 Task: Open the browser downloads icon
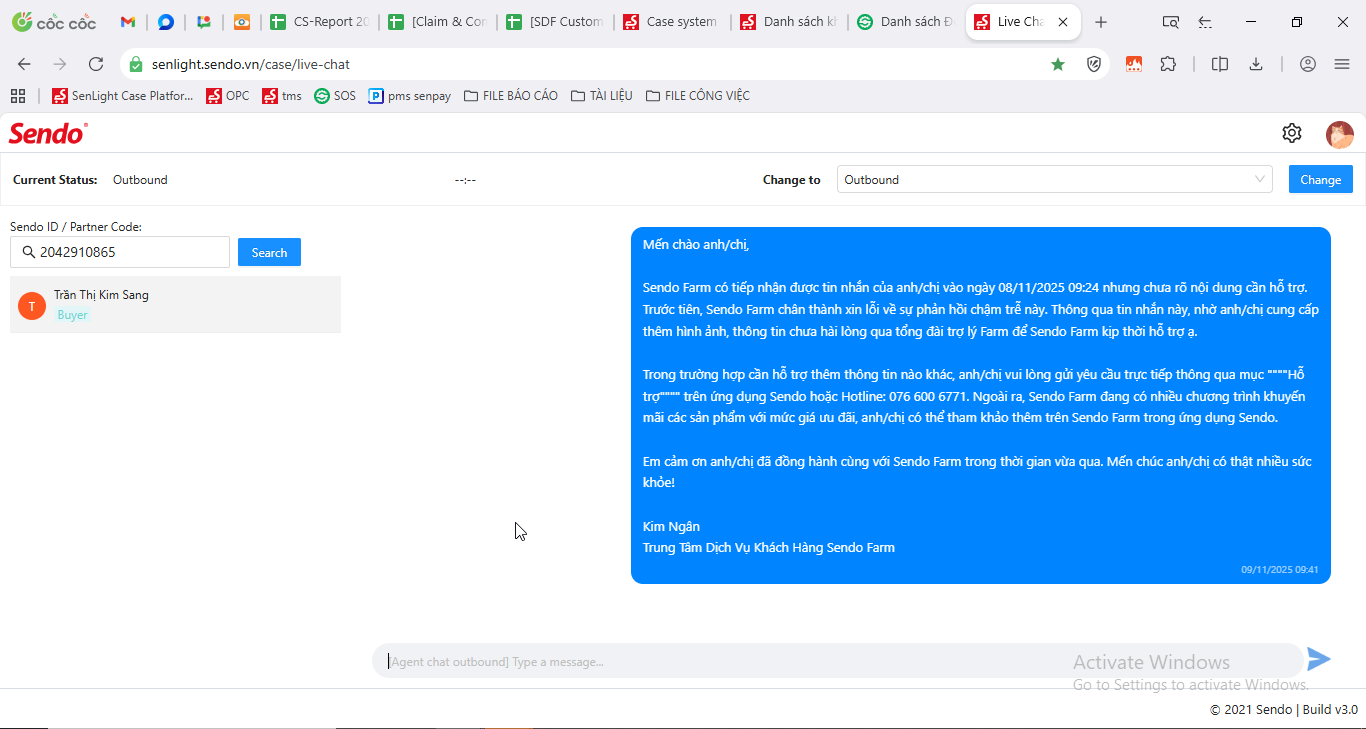pyautogui.click(x=1256, y=64)
